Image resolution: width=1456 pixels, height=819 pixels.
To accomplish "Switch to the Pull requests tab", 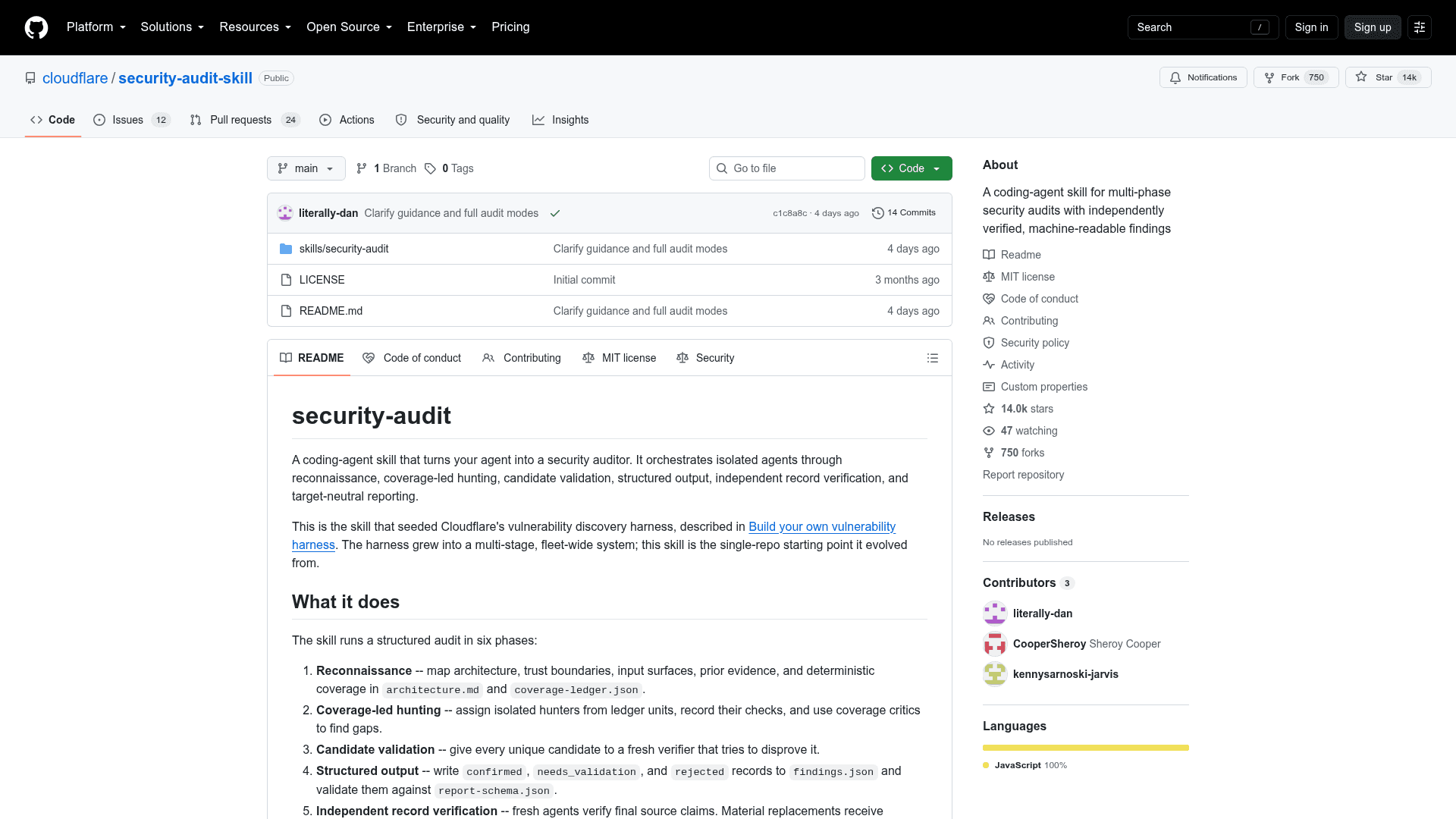I will point(245,120).
